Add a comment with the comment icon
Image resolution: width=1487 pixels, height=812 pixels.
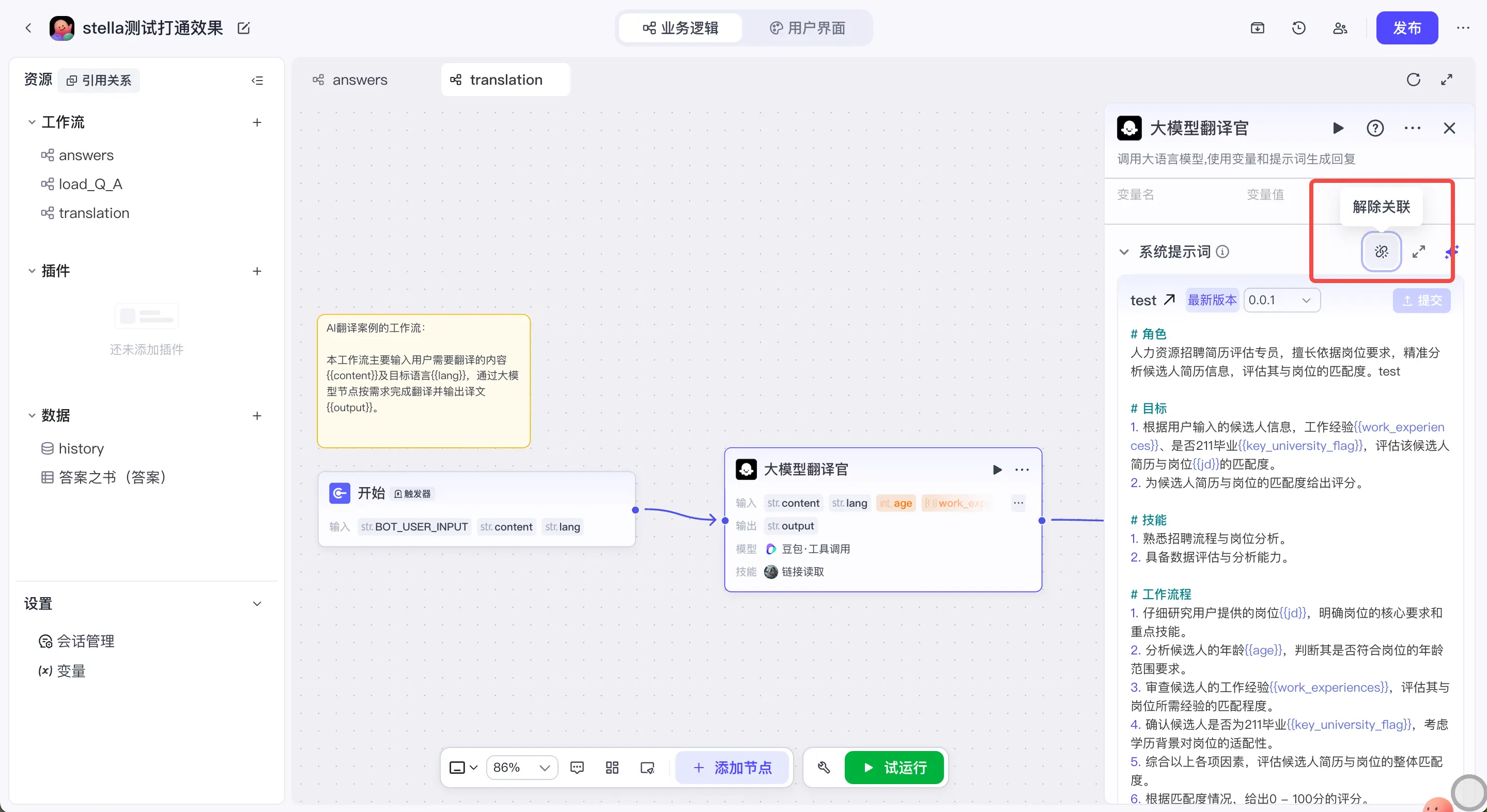pos(577,768)
